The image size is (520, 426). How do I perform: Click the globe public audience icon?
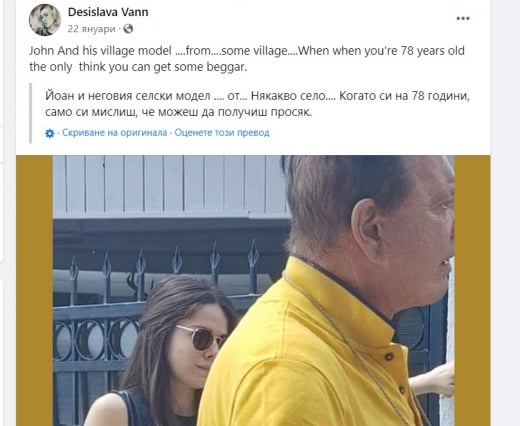click(128, 29)
